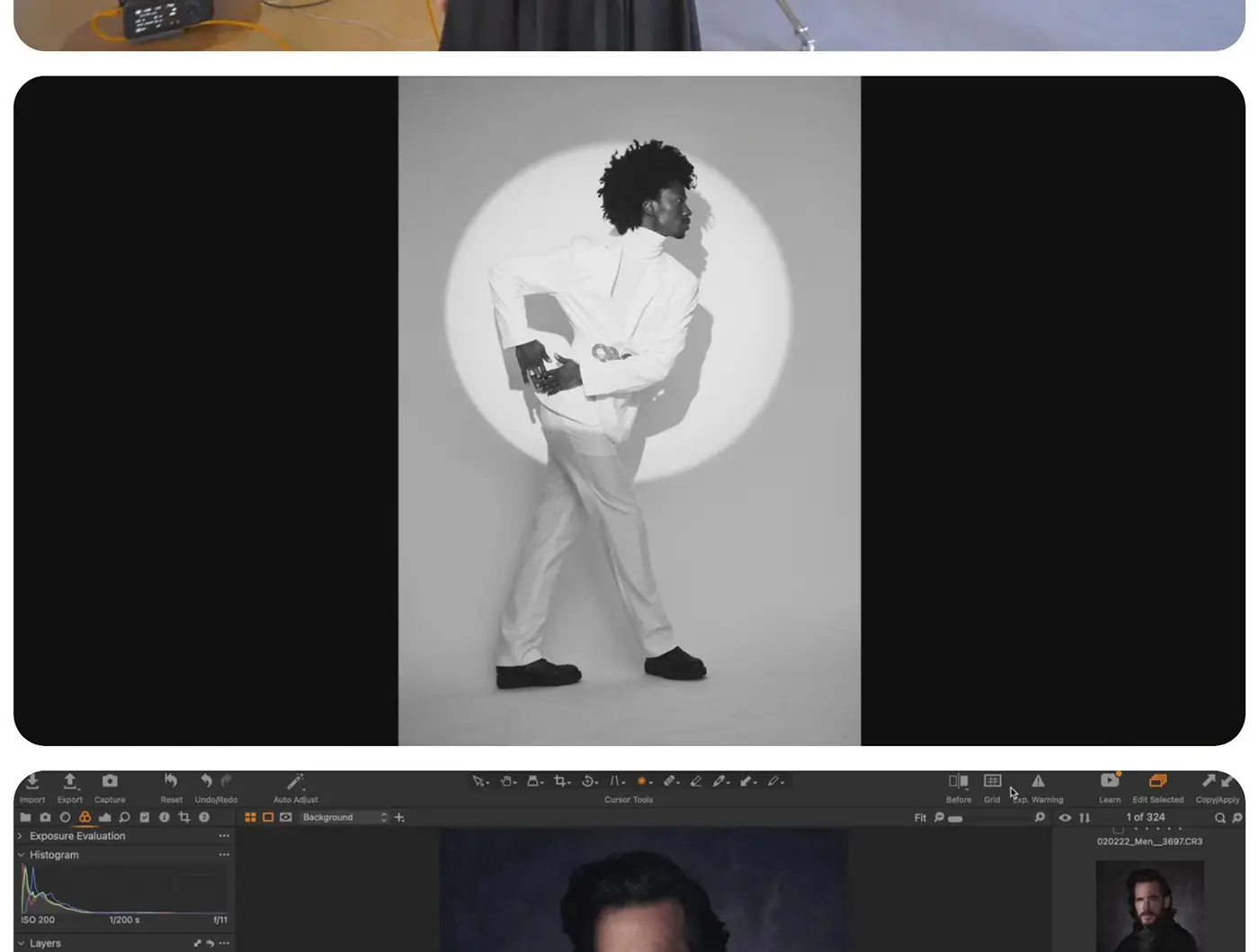
Task: Click the Fit zoom label
Action: pyautogui.click(x=920, y=817)
